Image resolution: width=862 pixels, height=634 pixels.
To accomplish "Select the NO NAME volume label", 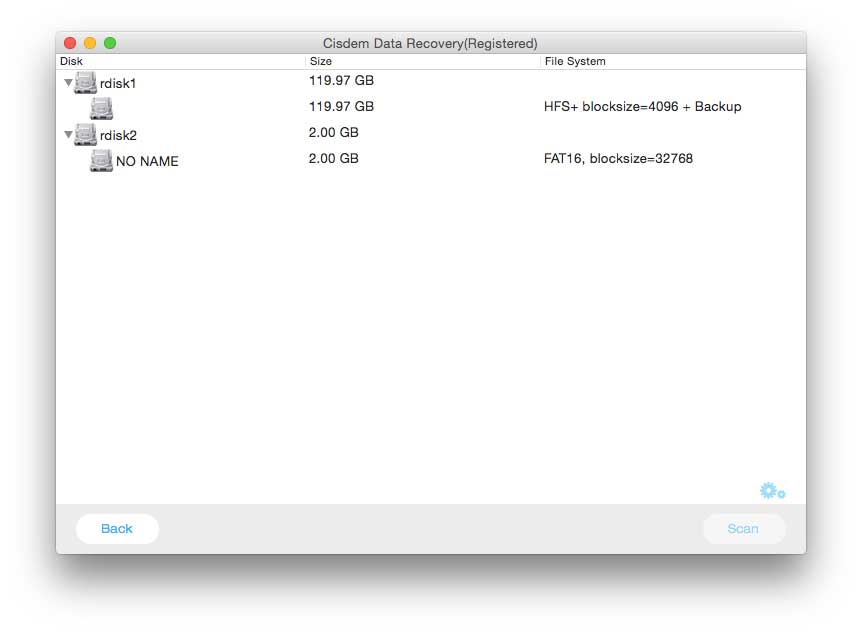I will click(x=147, y=161).
